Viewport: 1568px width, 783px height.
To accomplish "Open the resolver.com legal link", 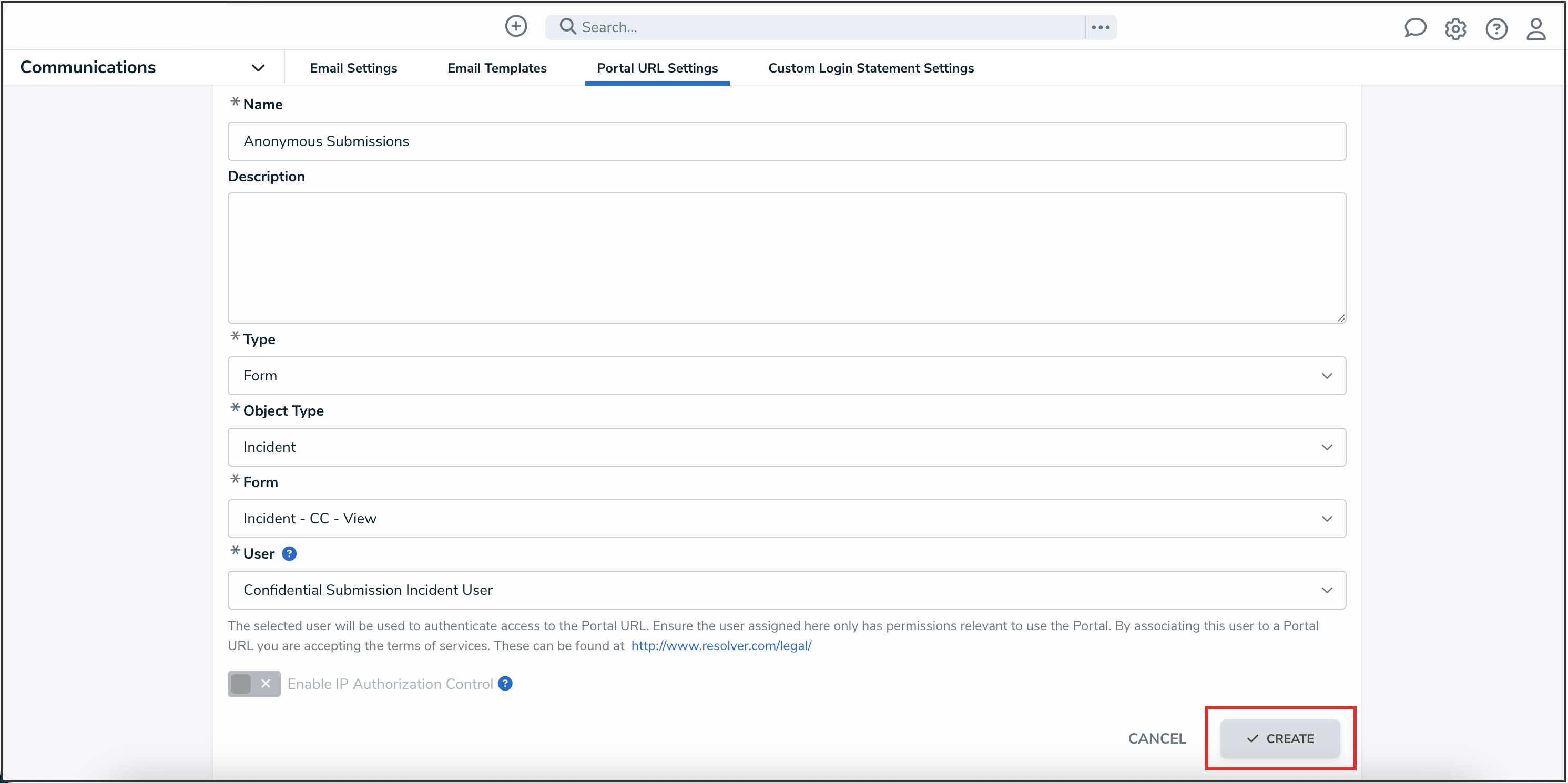I will pos(721,645).
